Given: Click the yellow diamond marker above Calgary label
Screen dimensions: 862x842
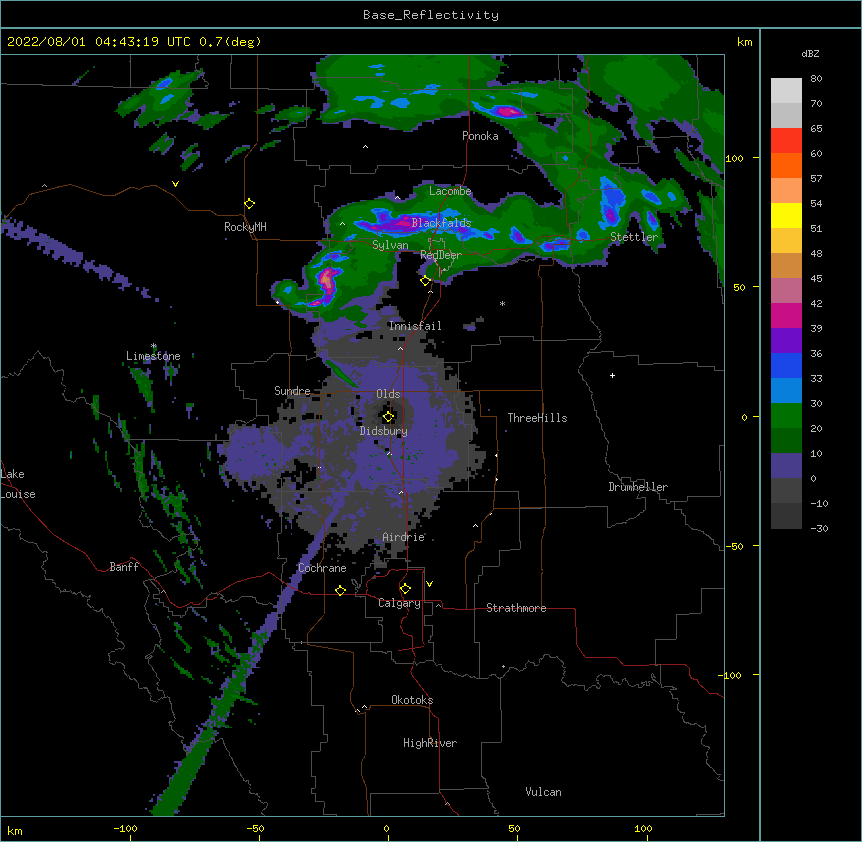Looking at the screenshot, I should click(405, 589).
